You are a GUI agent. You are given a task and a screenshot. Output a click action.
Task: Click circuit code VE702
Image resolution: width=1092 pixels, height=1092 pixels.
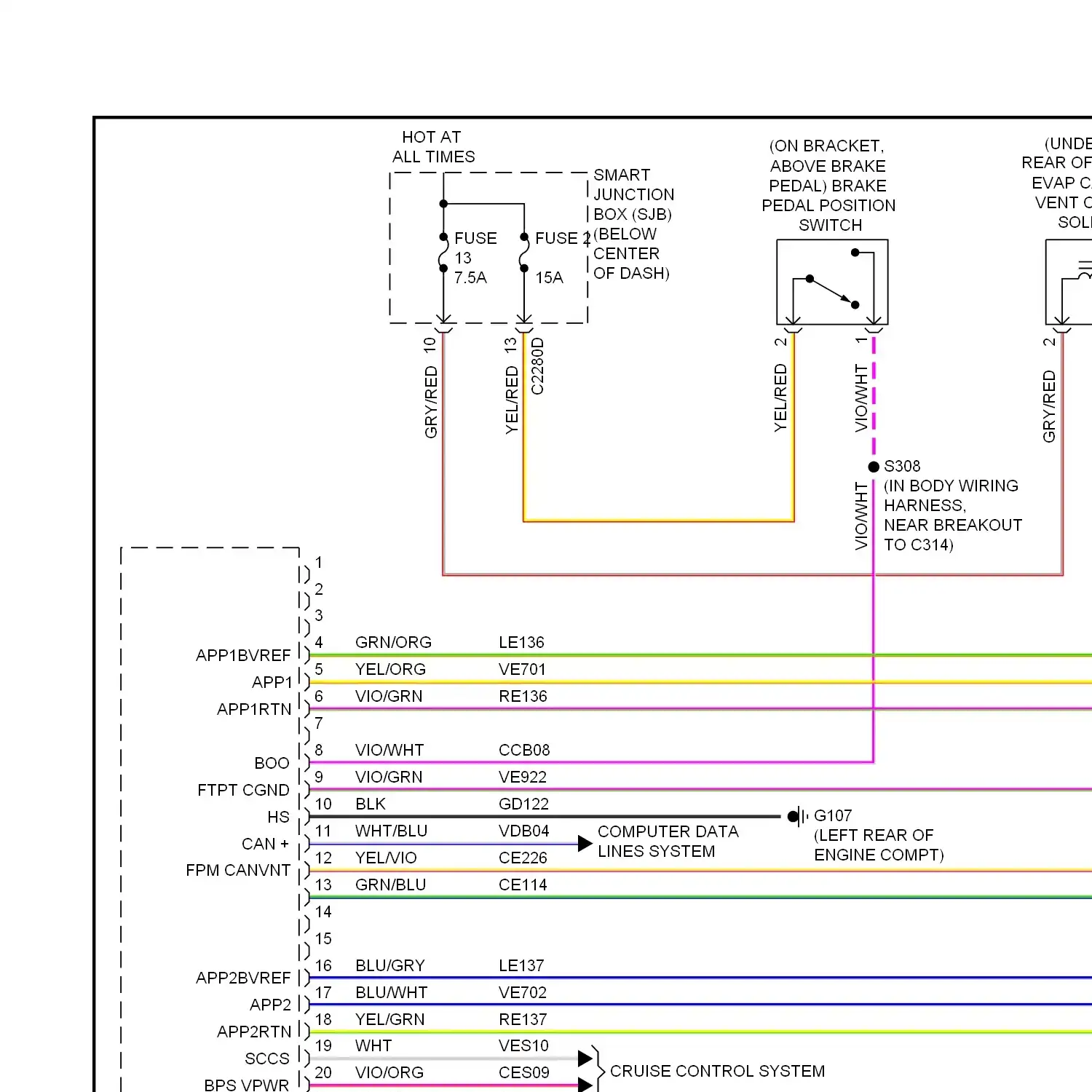523,992
